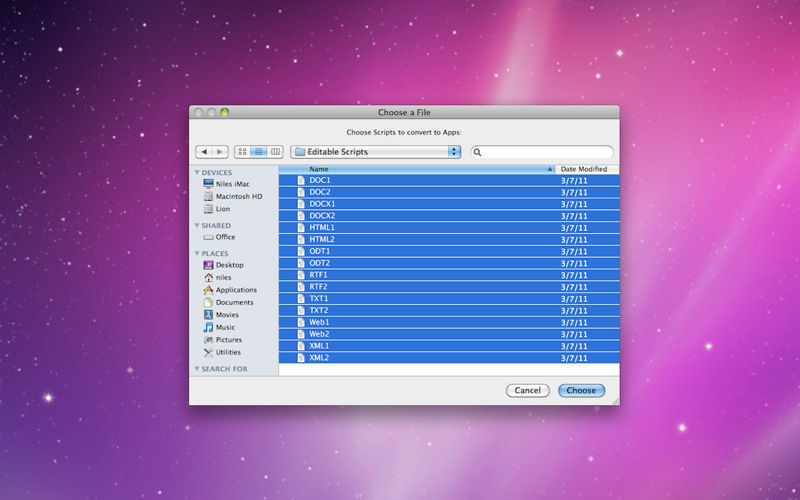
Task: Select the ODT2 file icon
Action: click(301, 263)
